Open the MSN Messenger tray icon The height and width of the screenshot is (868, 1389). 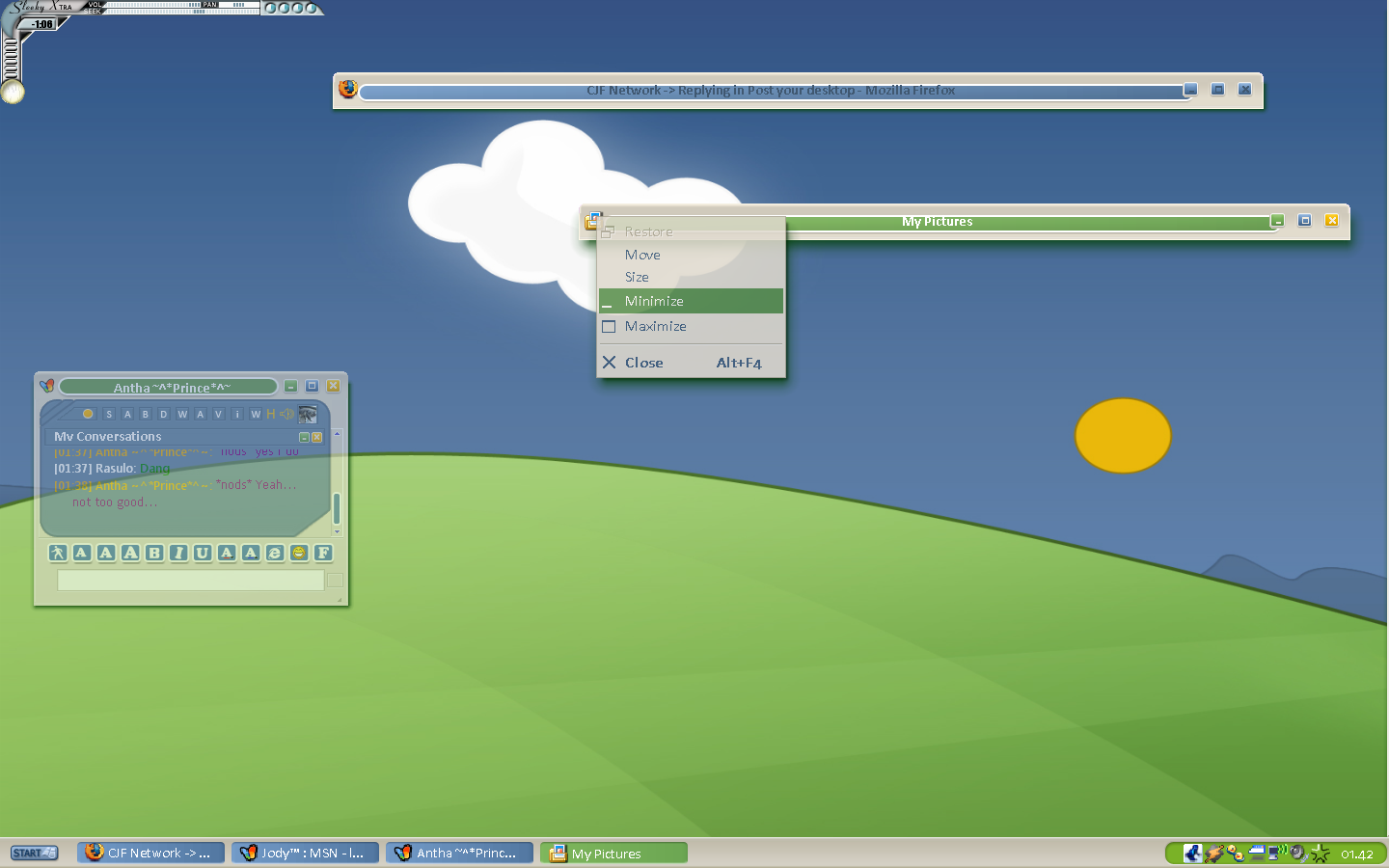[1236, 854]
